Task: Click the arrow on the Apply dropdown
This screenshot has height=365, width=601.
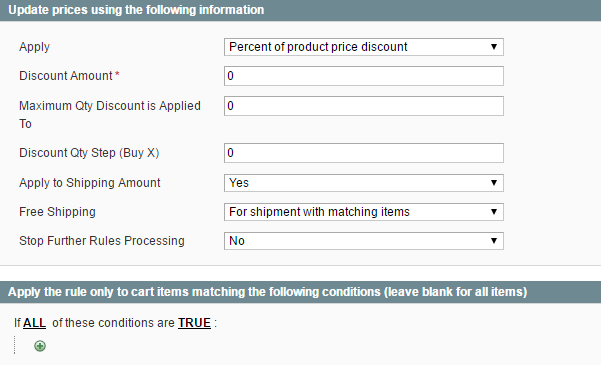Action: pyautogui.click(x=494, y=47)
